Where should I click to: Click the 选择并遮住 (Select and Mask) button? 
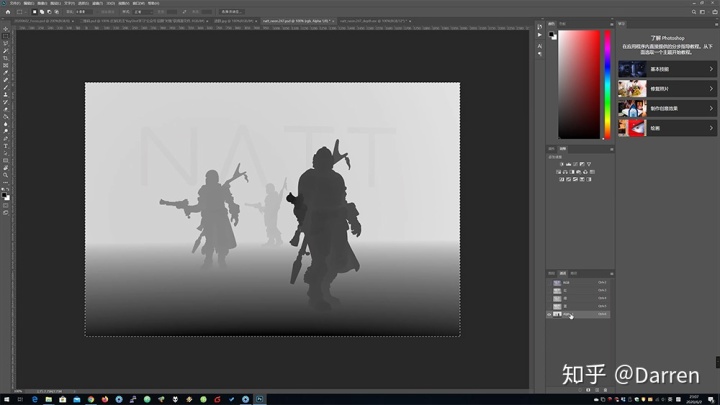231,12
